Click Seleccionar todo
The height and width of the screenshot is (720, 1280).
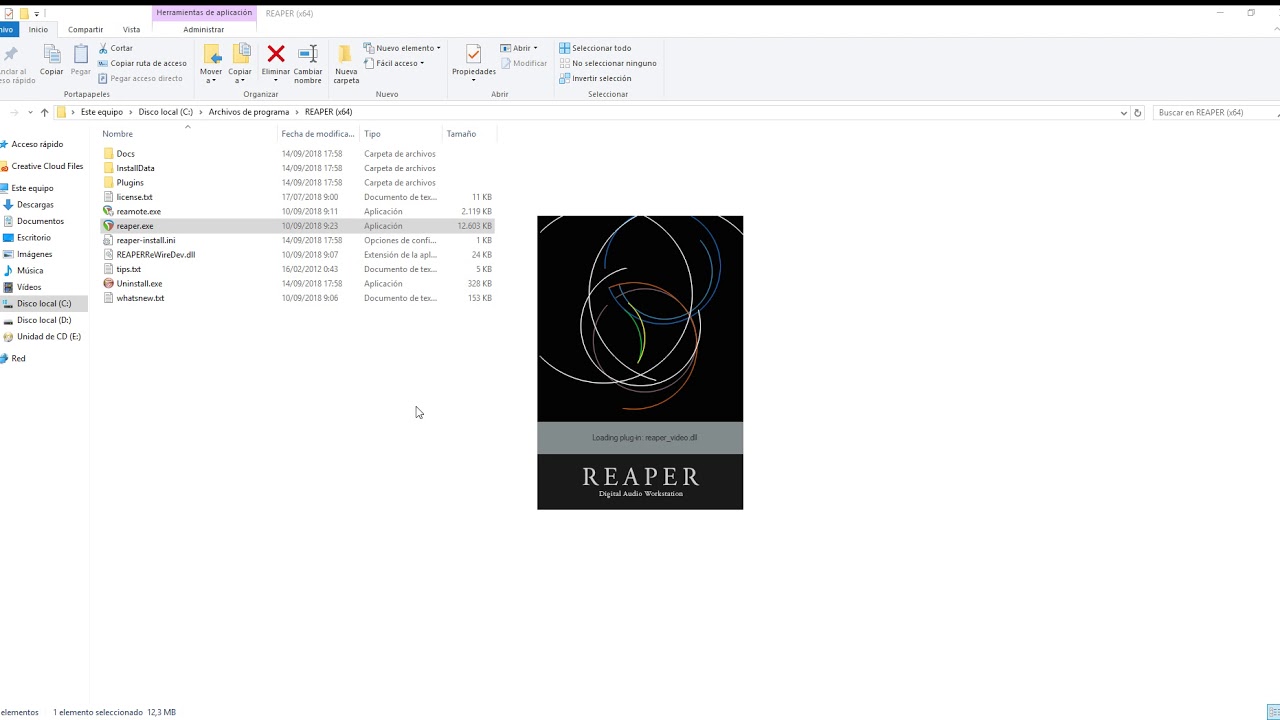[x=595, y=48]
